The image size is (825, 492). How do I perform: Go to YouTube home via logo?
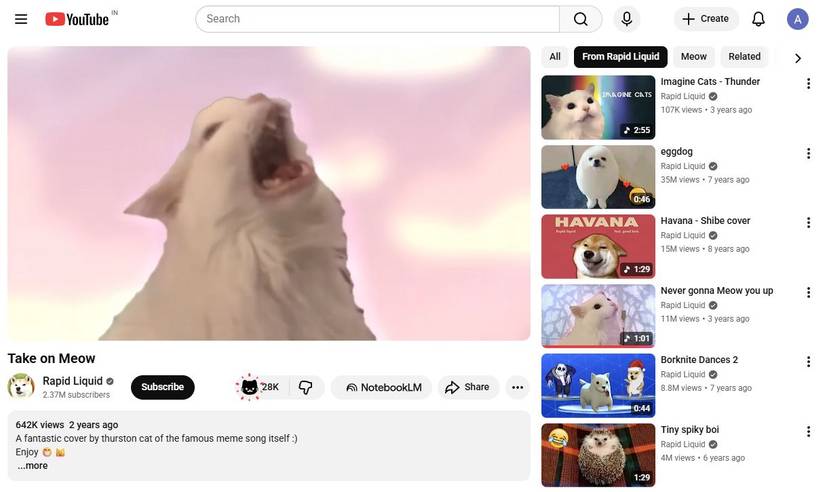(x=77, y=19)
